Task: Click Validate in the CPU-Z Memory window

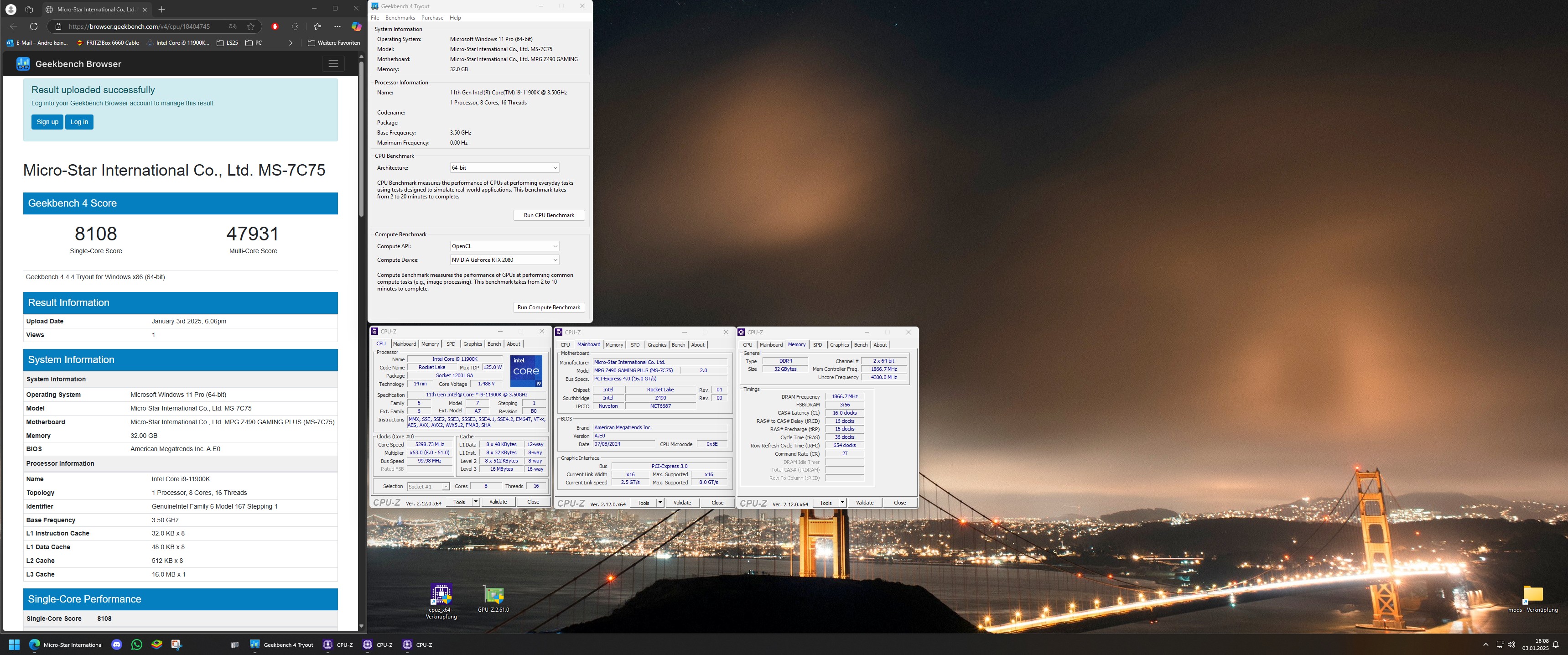Action: coord(864,503)
